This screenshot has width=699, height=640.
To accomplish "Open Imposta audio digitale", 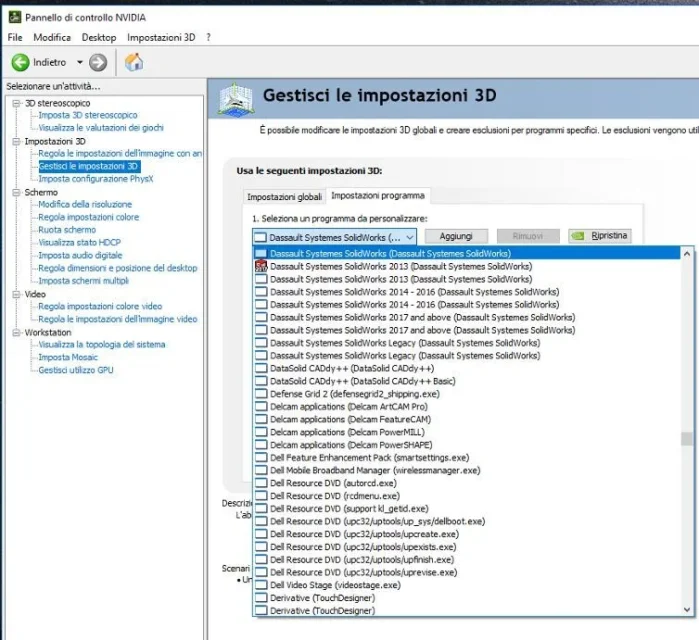I will [x=80, y=255].
